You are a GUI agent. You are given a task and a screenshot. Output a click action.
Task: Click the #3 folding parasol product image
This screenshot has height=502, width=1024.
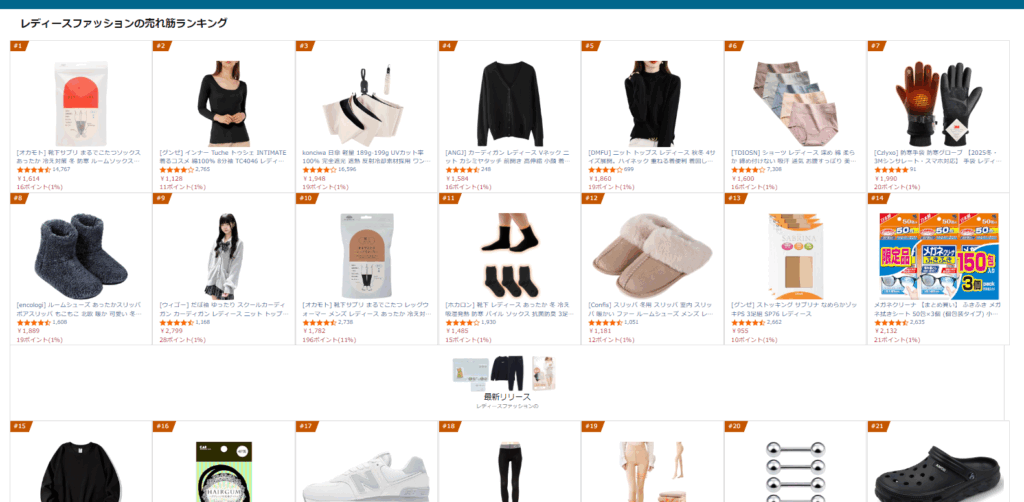pos(366,104)
